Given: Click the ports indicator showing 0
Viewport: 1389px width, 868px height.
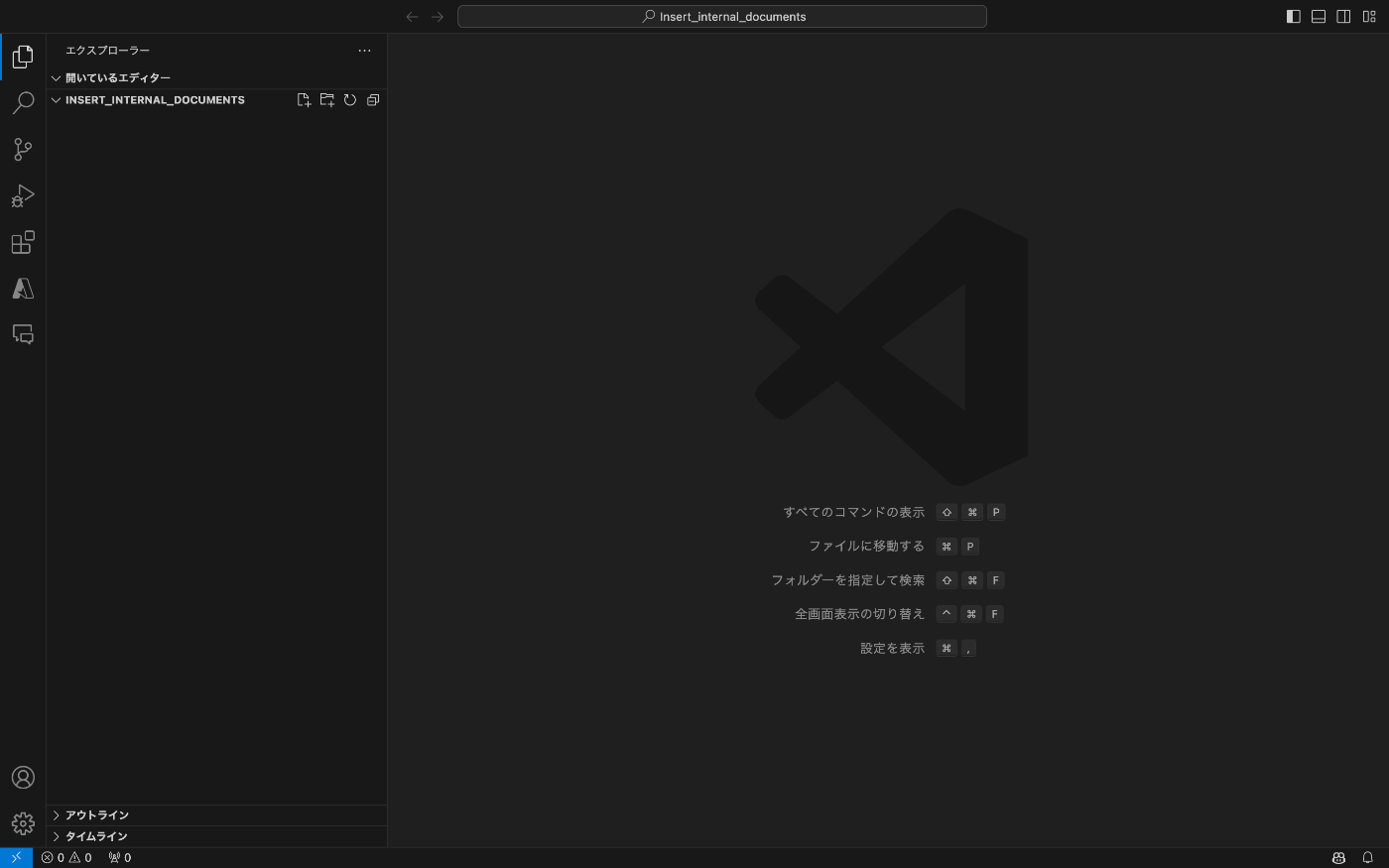Looking at the screenshot, I should coord(119,858).
